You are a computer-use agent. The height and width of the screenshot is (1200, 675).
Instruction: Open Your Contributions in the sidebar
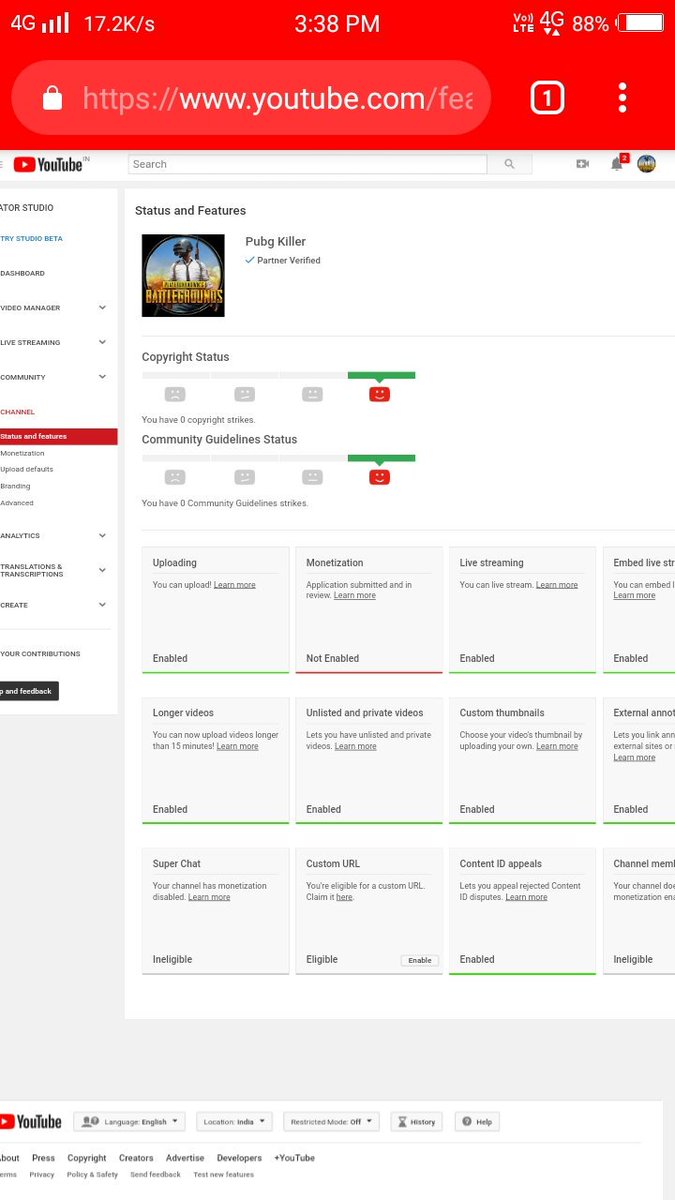[40, 654]
